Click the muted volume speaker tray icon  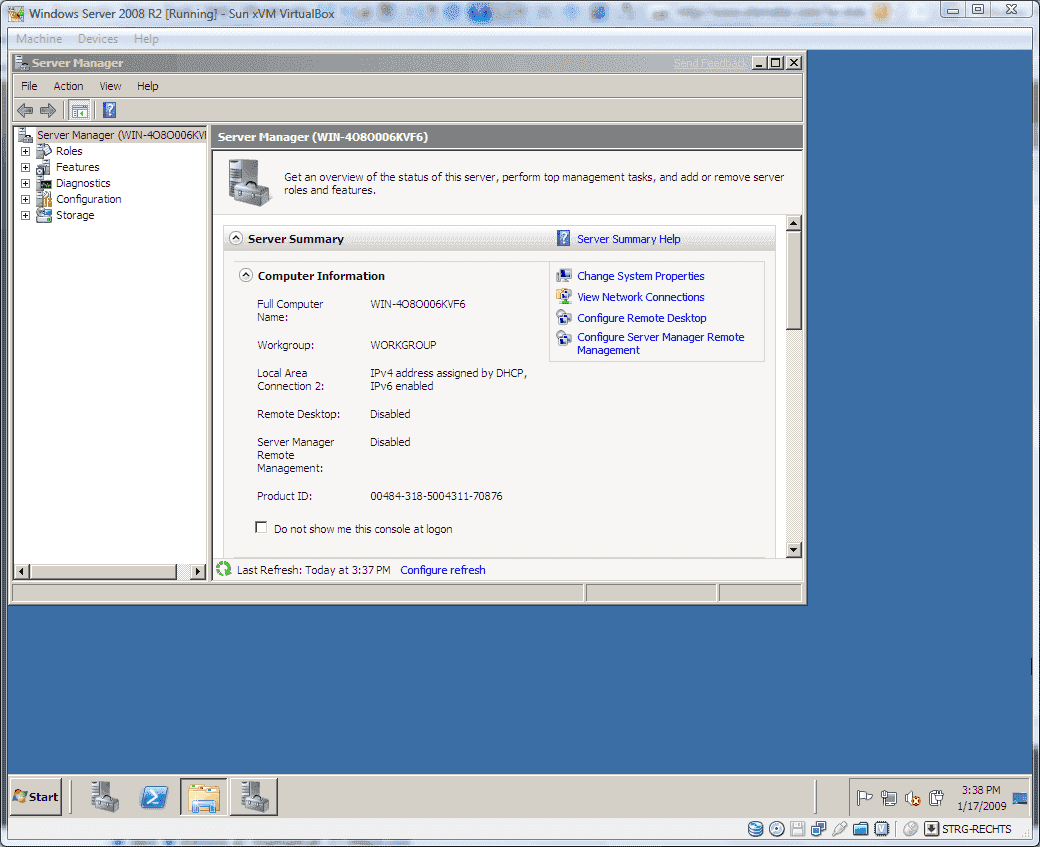pos(913,799)
